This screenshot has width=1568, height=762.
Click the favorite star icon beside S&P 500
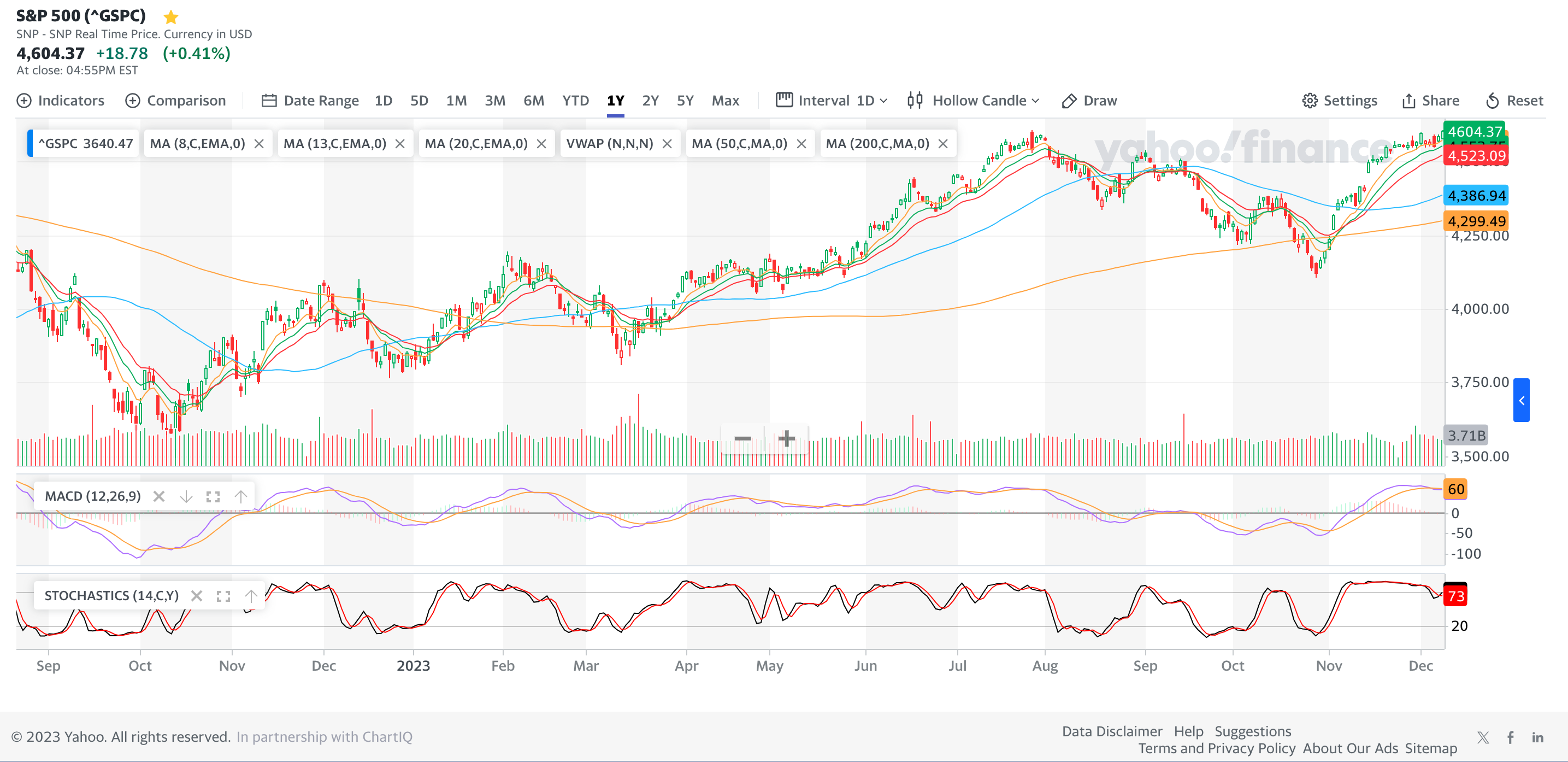point(171,16)
